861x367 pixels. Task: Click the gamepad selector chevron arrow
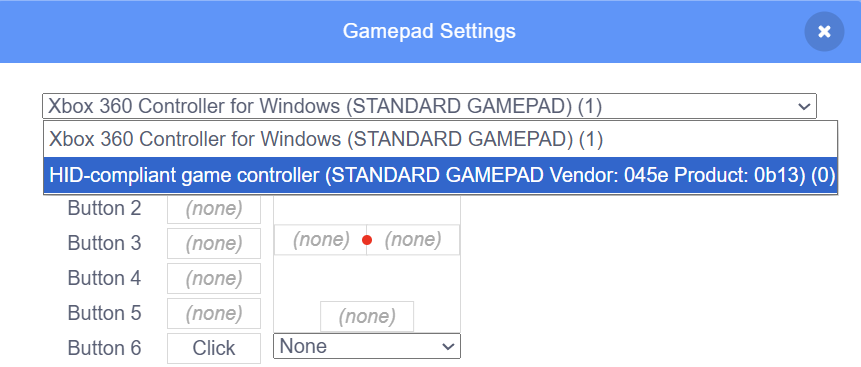click(x=804, y=106)
